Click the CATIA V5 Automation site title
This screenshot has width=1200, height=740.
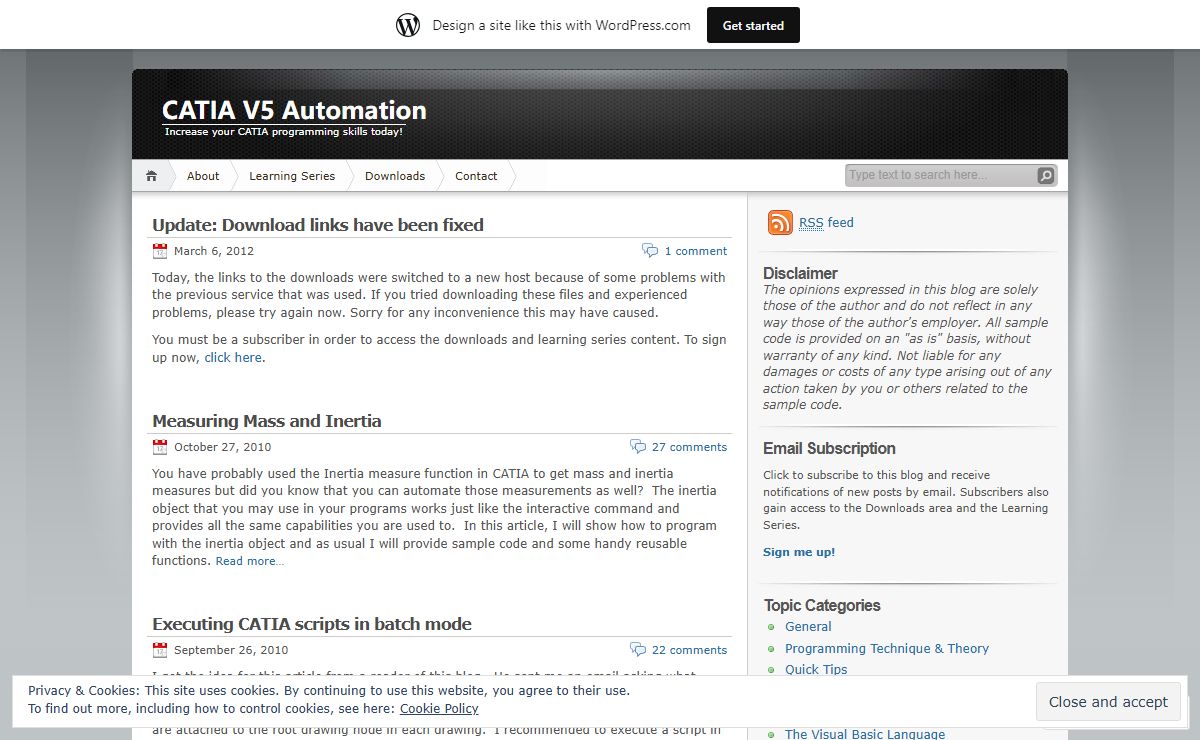tap(294, 110)
